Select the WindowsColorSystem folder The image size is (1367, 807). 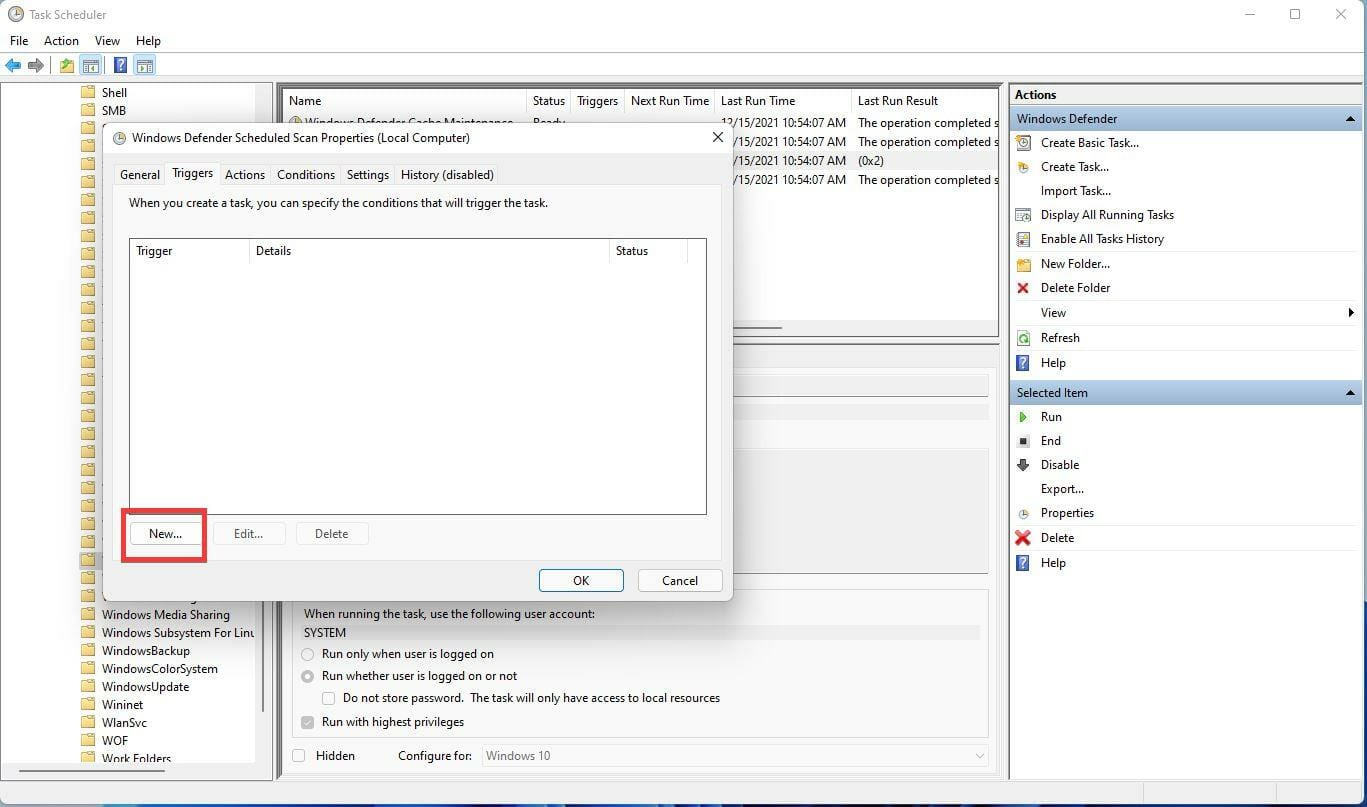[159, 669]
